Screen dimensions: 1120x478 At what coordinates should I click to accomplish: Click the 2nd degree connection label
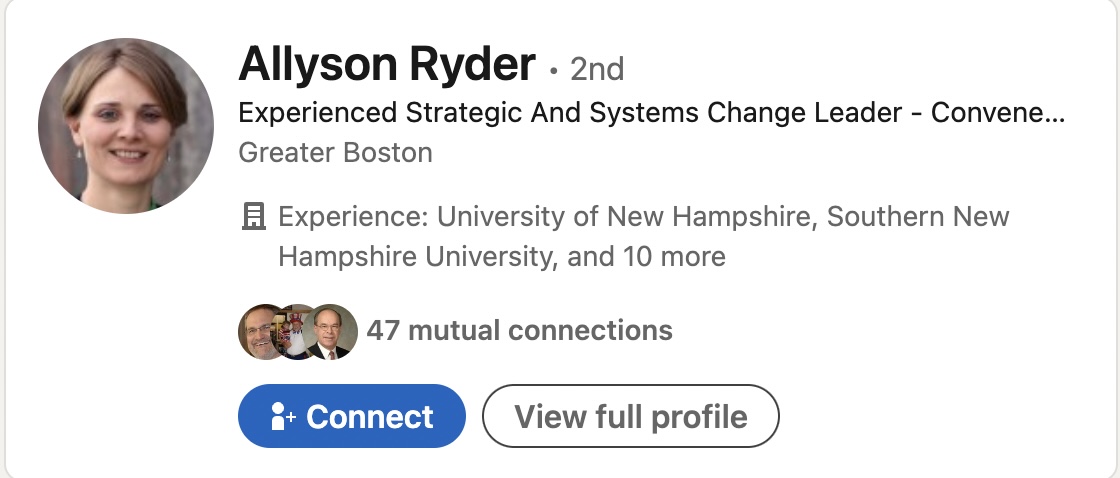597,69
